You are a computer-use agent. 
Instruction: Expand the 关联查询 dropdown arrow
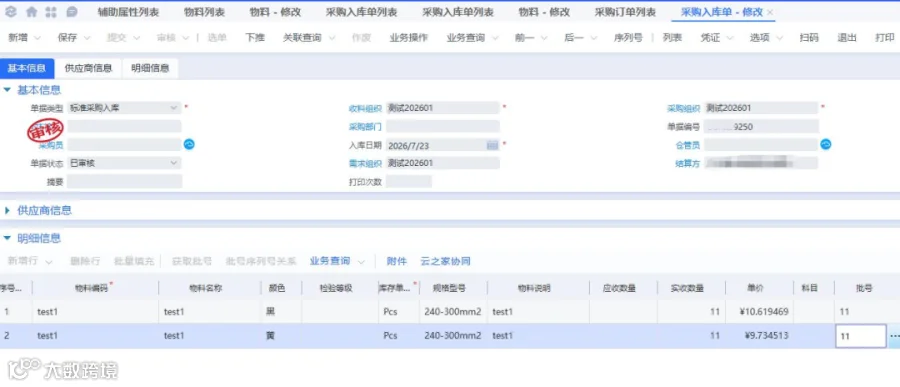[332, 38]
